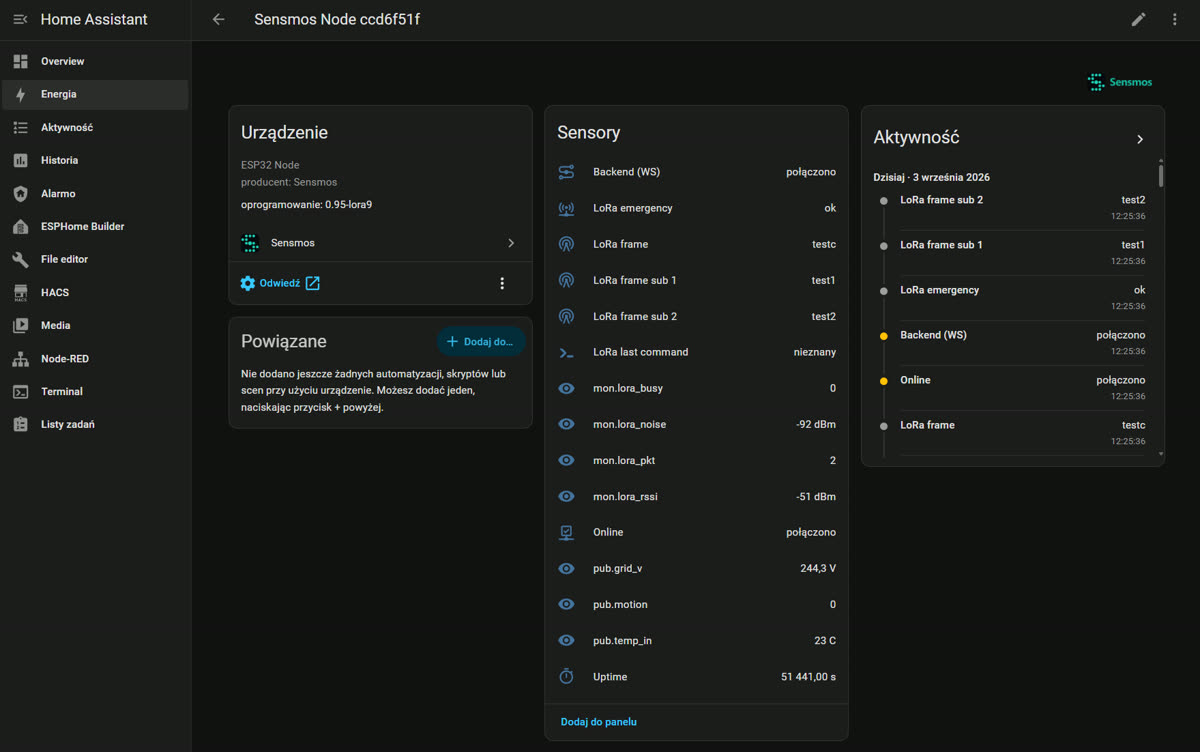Open Historia in the sidebar

95,161
